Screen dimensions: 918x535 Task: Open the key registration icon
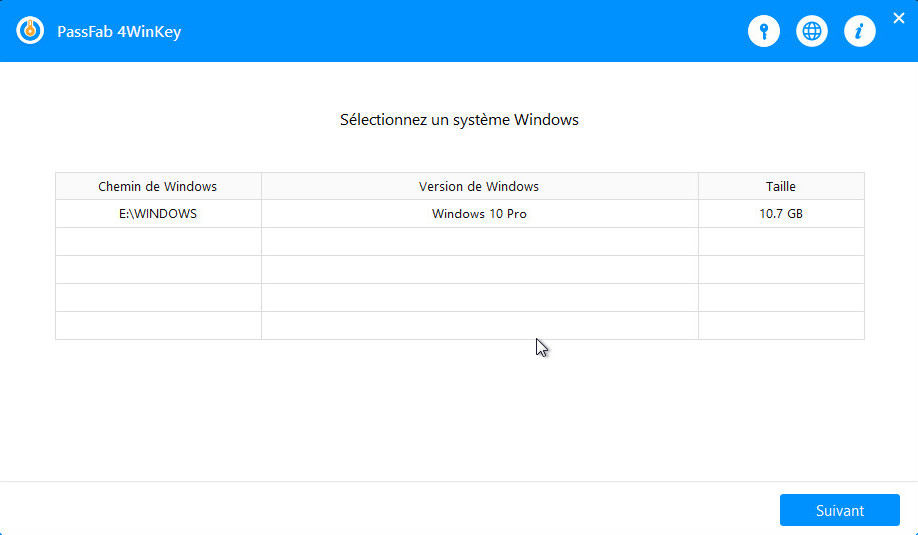tap(763, 31)
